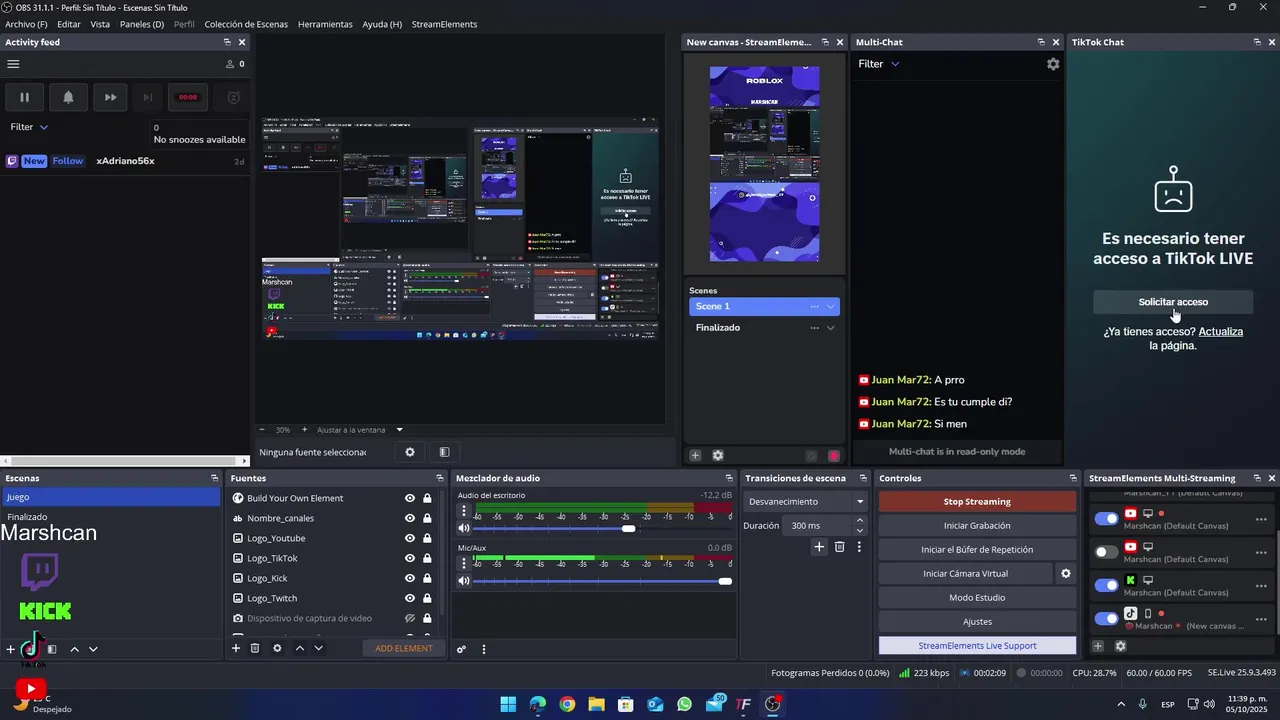The height and width of the screenshot is (720, 1280).
Task: Open the Activity feed hamburger menu
Action: (13, 64)
